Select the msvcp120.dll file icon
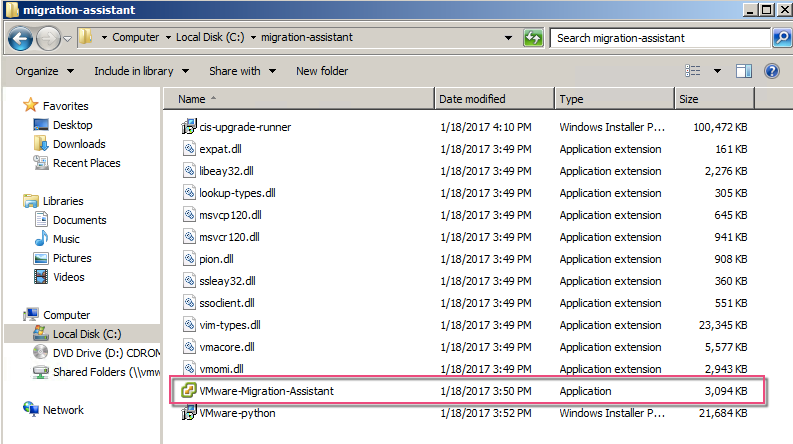This screenshot has width=793, height=444. pyautogui.click(x=189, y=214)
